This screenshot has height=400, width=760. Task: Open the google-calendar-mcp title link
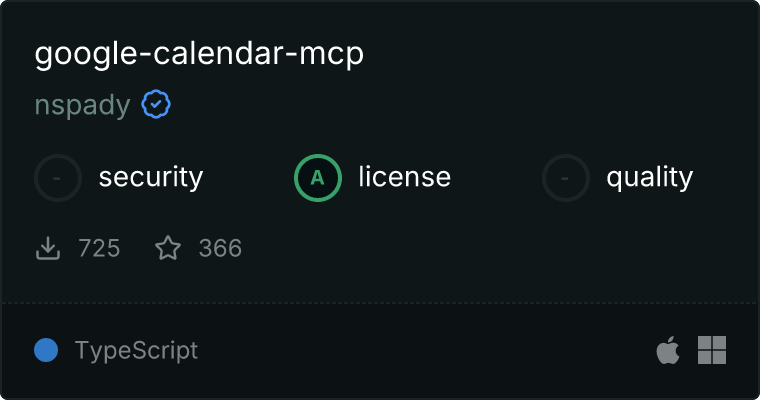tap(199, 54)
